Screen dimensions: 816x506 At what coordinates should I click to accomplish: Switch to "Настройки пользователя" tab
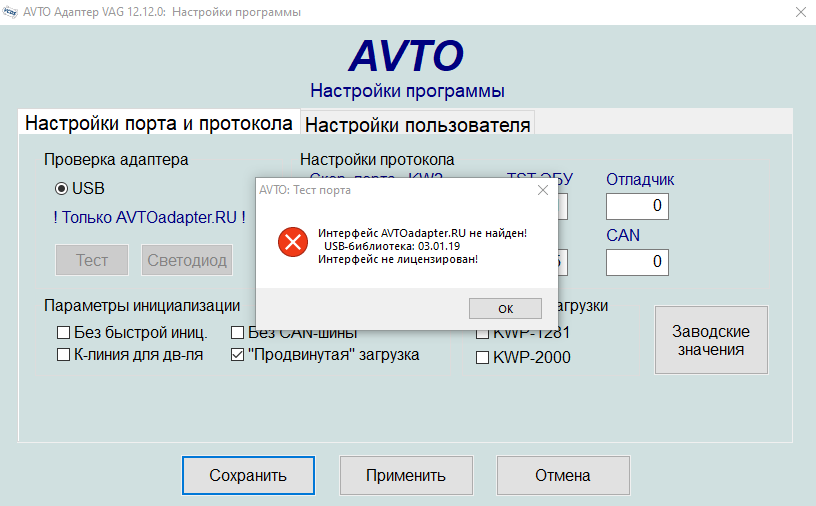[417, 124]
